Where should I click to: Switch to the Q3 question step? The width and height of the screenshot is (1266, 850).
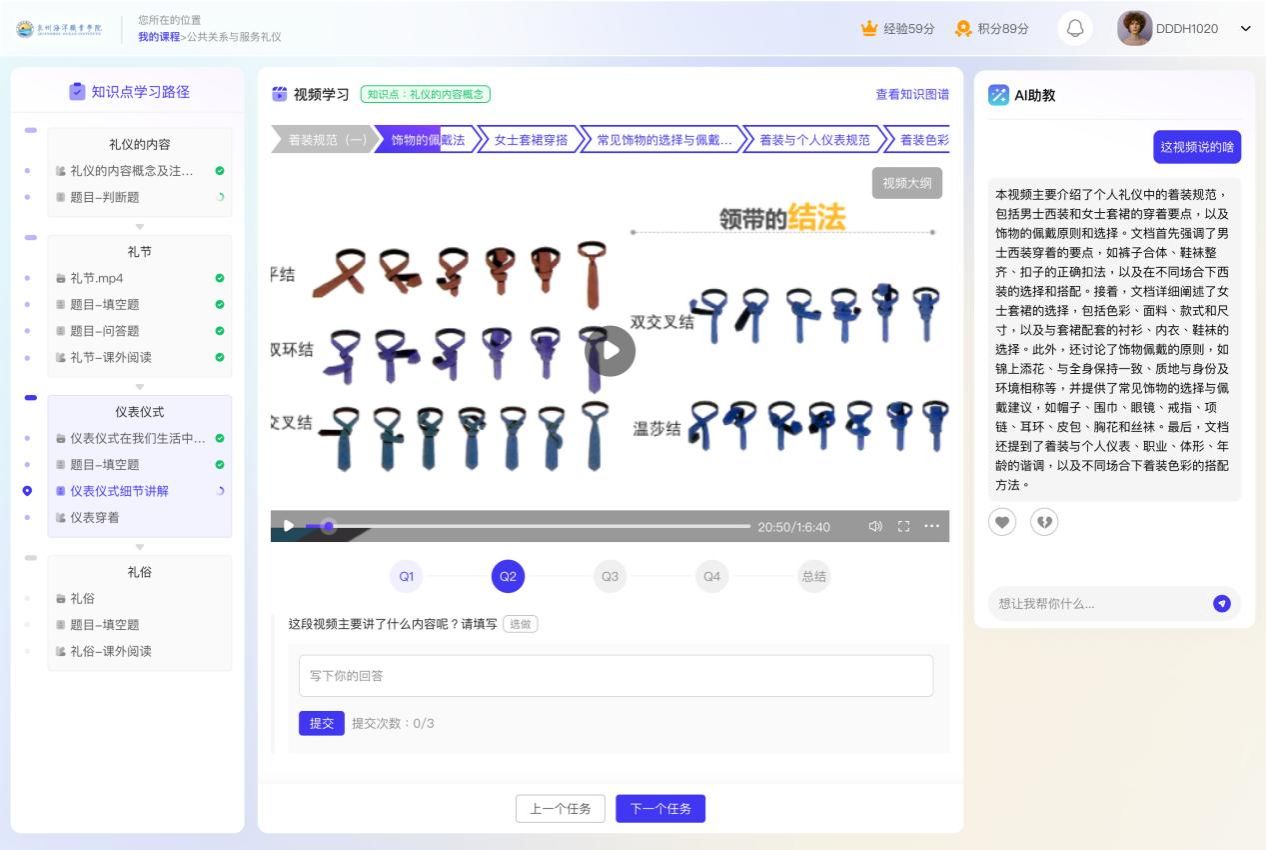[x=610, y=576]
